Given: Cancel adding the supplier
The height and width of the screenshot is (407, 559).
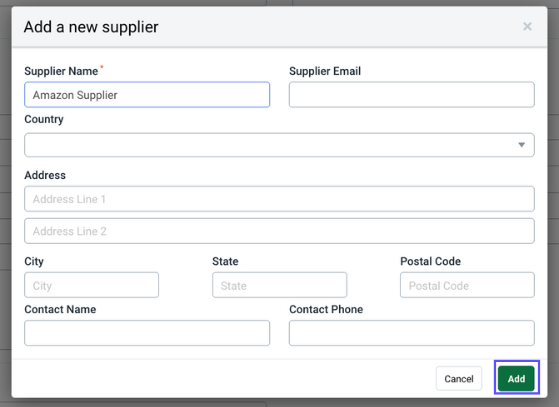Looking at the screenshot, I should click(459, 378).
